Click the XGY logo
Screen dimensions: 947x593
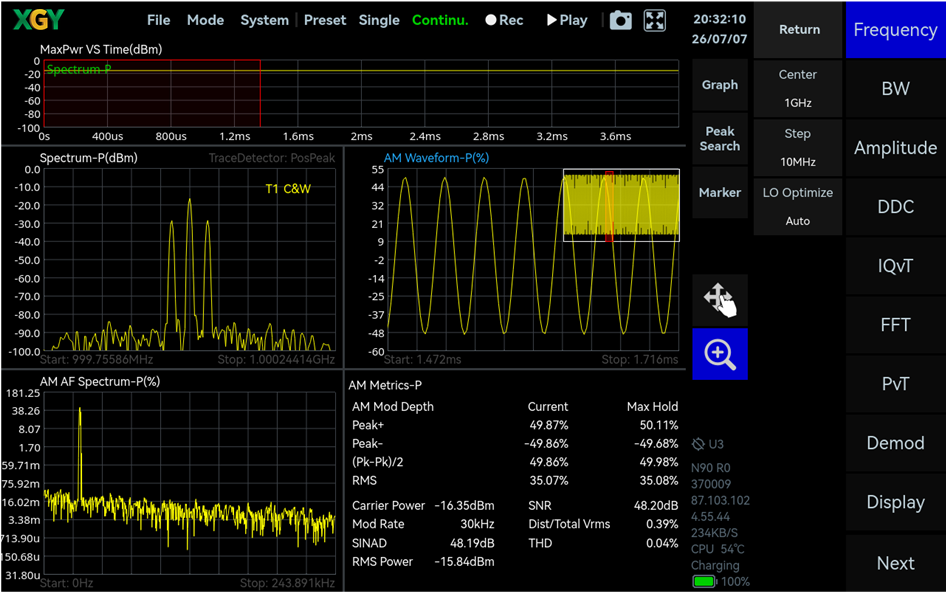38,20
